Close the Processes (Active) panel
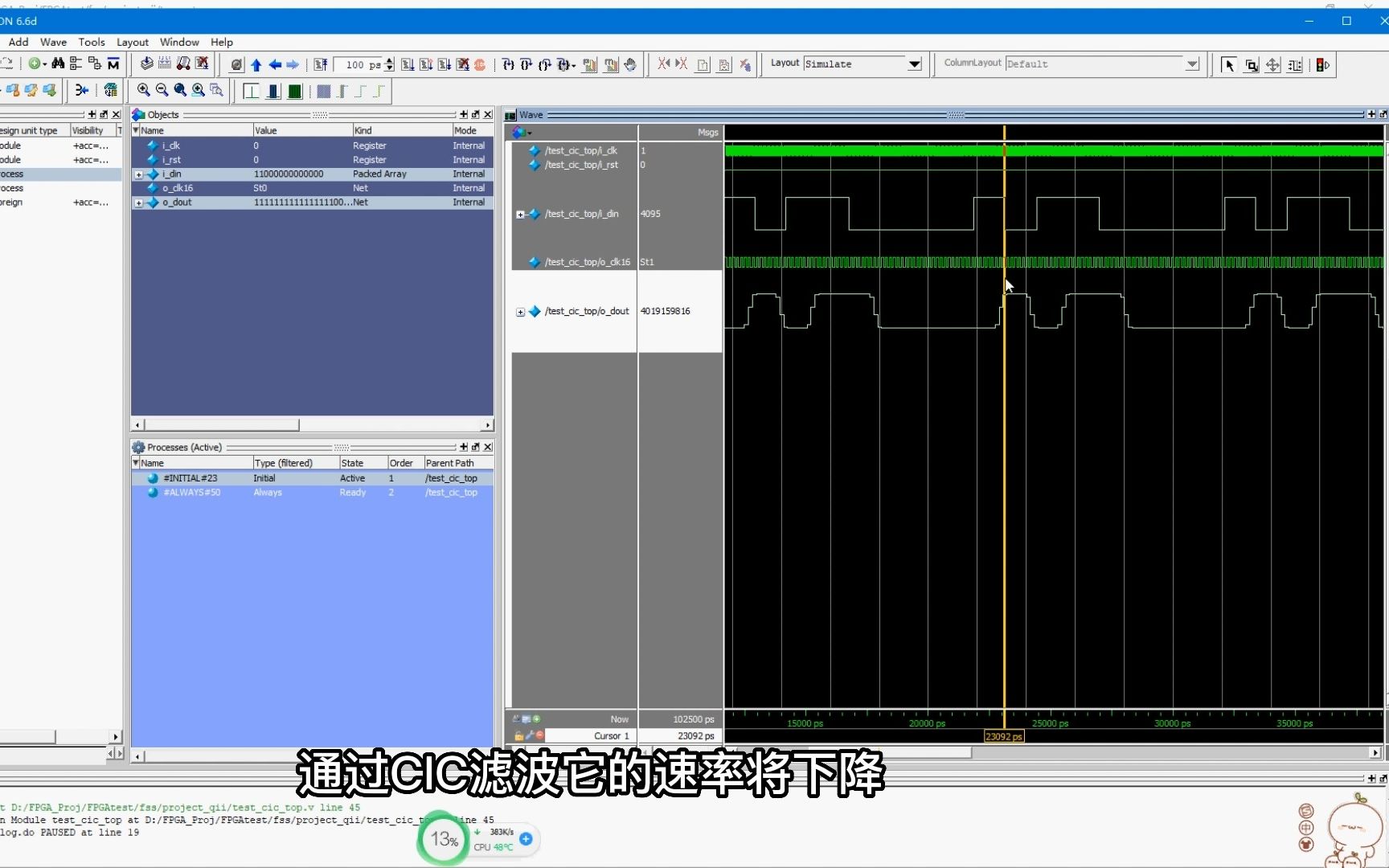 click(x=488, y=447)
